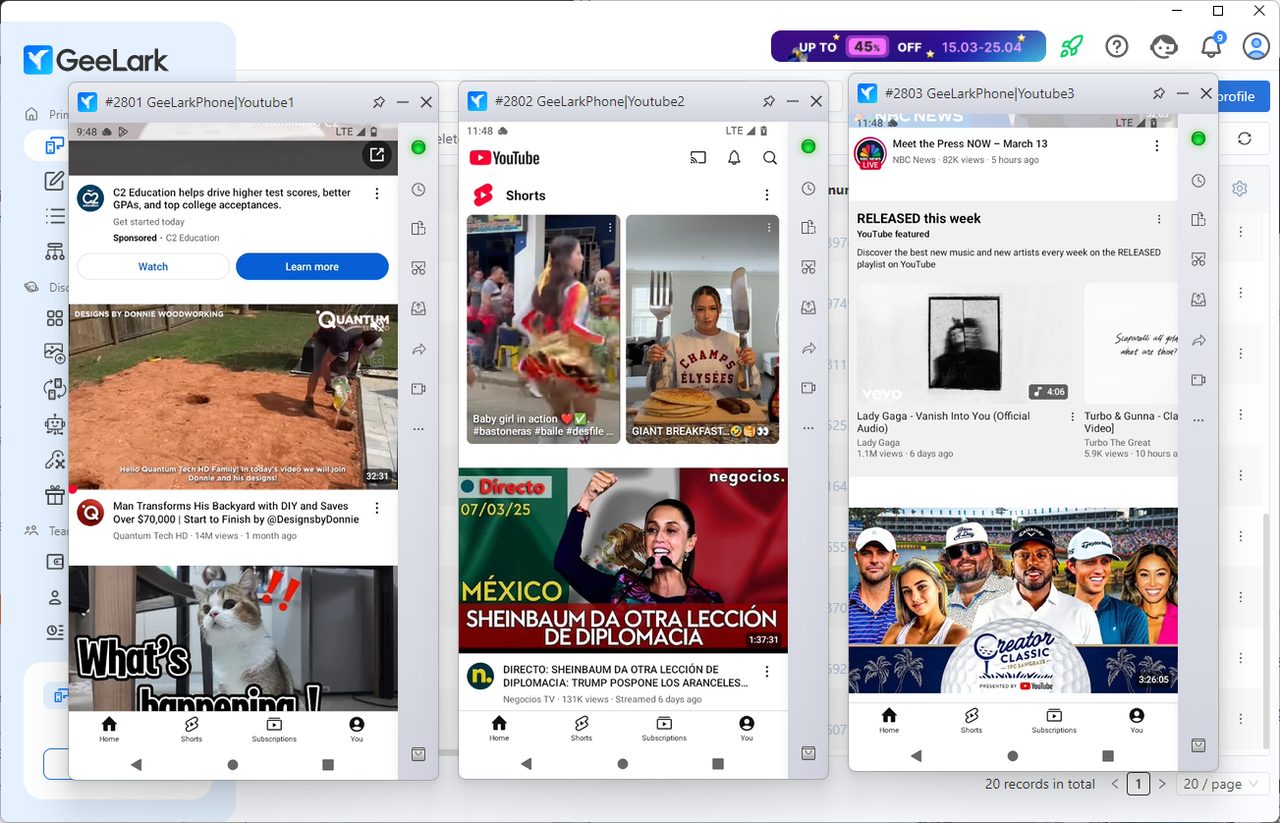Pin the #2803 Youtube3 phone window
The height and width of the screenshot is (823, 1280).
[x=1159, y=93]
